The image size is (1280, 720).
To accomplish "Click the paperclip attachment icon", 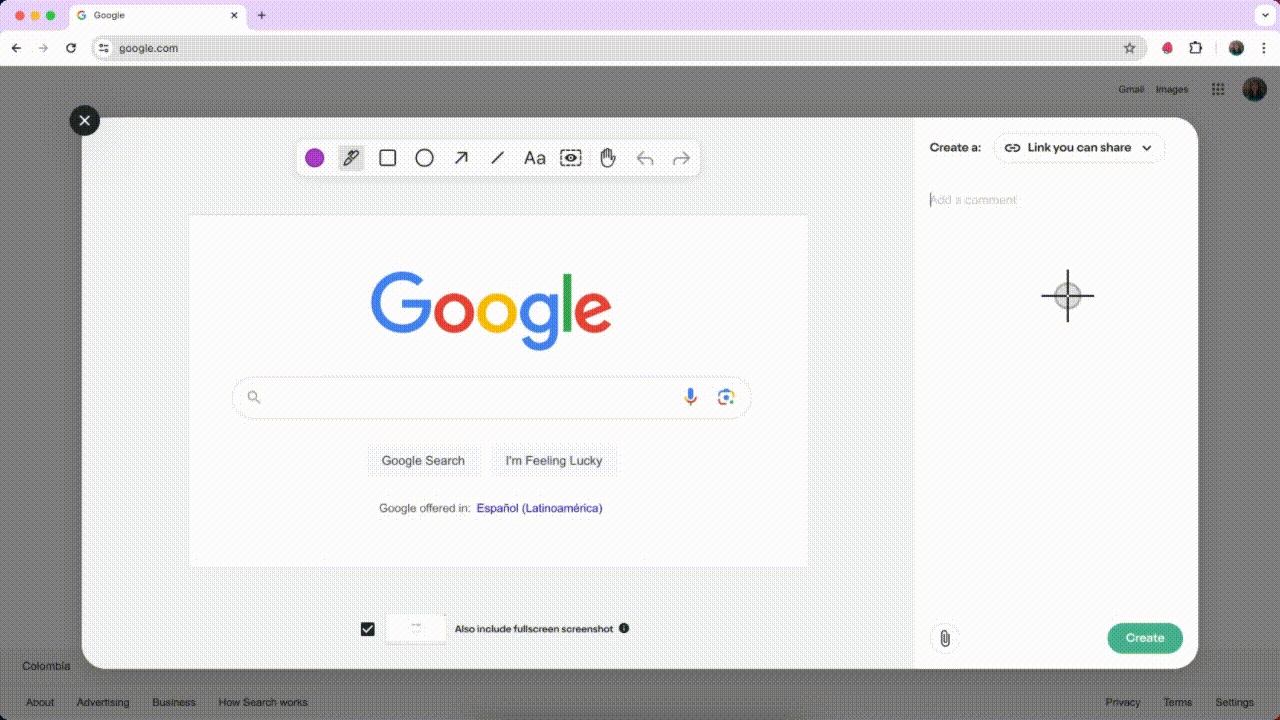I will [944, 638].
